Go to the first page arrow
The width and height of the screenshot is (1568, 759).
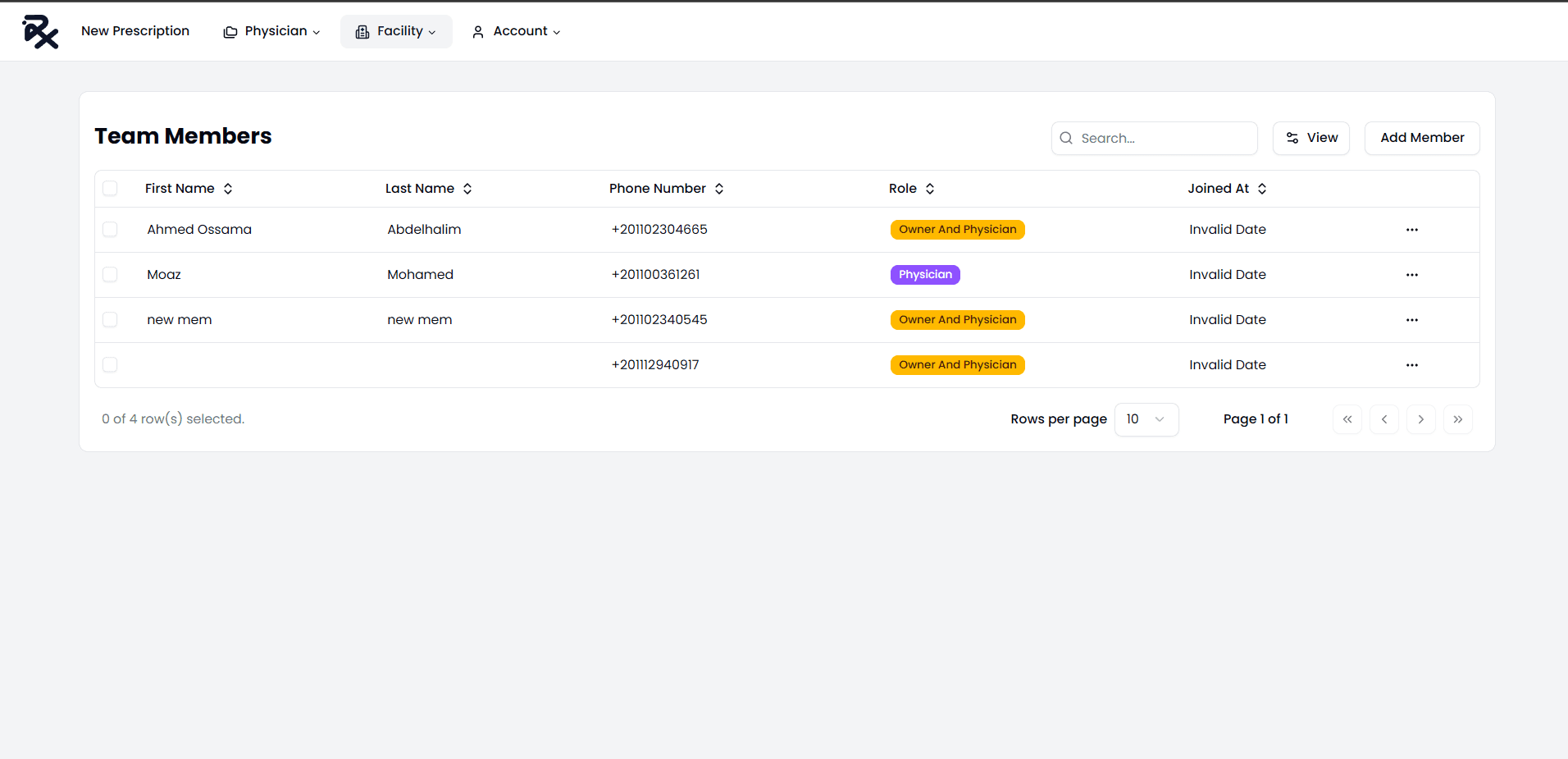(1347, 419)
